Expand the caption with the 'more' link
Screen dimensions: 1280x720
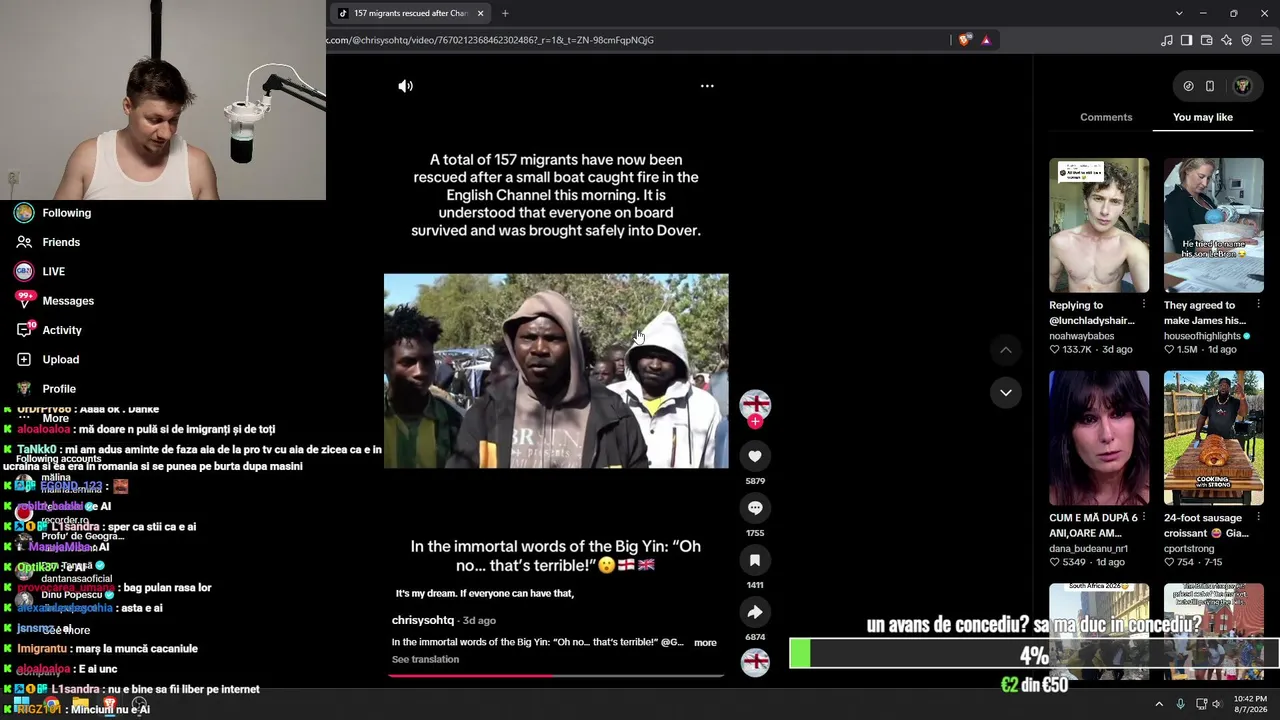pyautogui.click(x=705, y=643)
